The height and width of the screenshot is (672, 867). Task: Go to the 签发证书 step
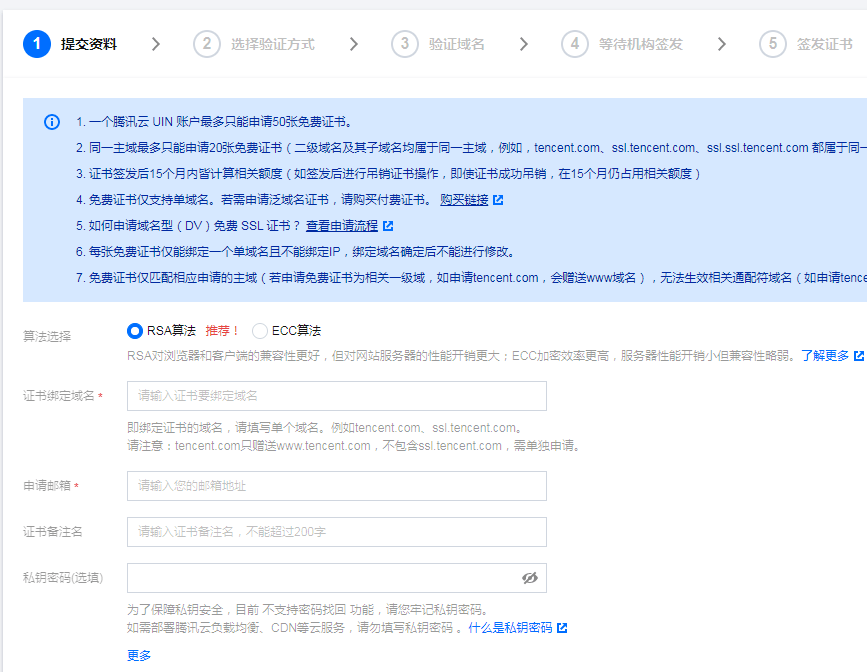pos(824,44)
